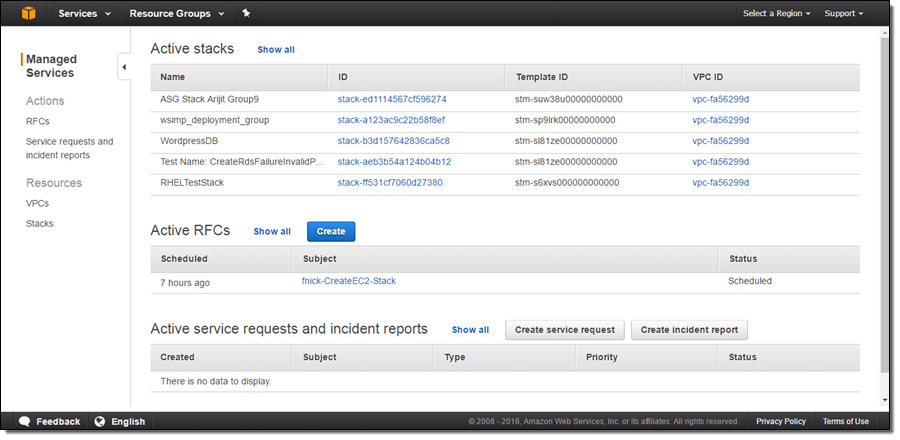The height and width of the screenshot is (440, 900).
Task: Select RFCs in the sidebar
Action: (38, 121)
